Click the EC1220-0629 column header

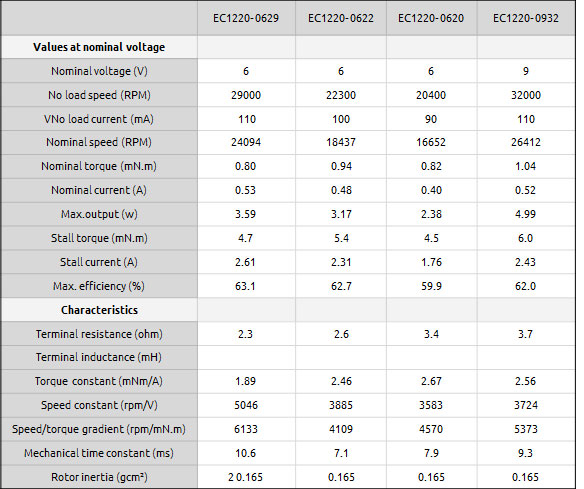pyautogui.click(x=246, y=18)
